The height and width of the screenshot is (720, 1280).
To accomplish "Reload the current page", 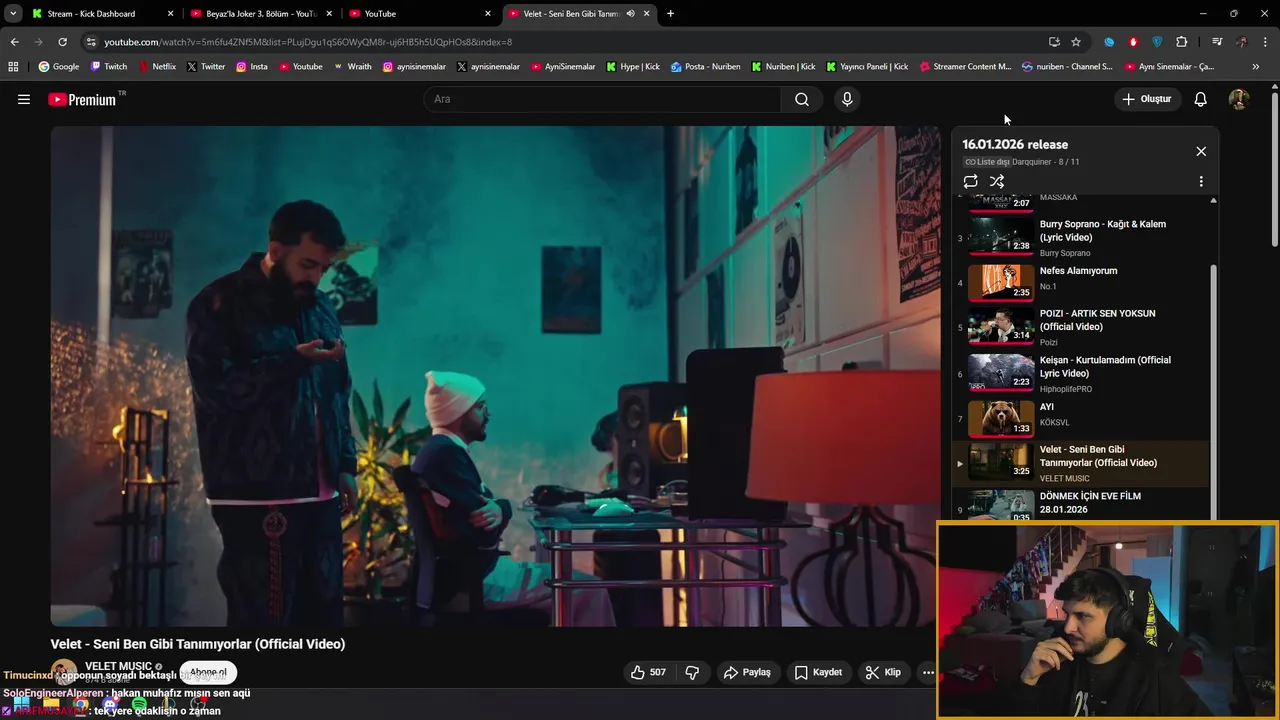I will click(62, 42).
